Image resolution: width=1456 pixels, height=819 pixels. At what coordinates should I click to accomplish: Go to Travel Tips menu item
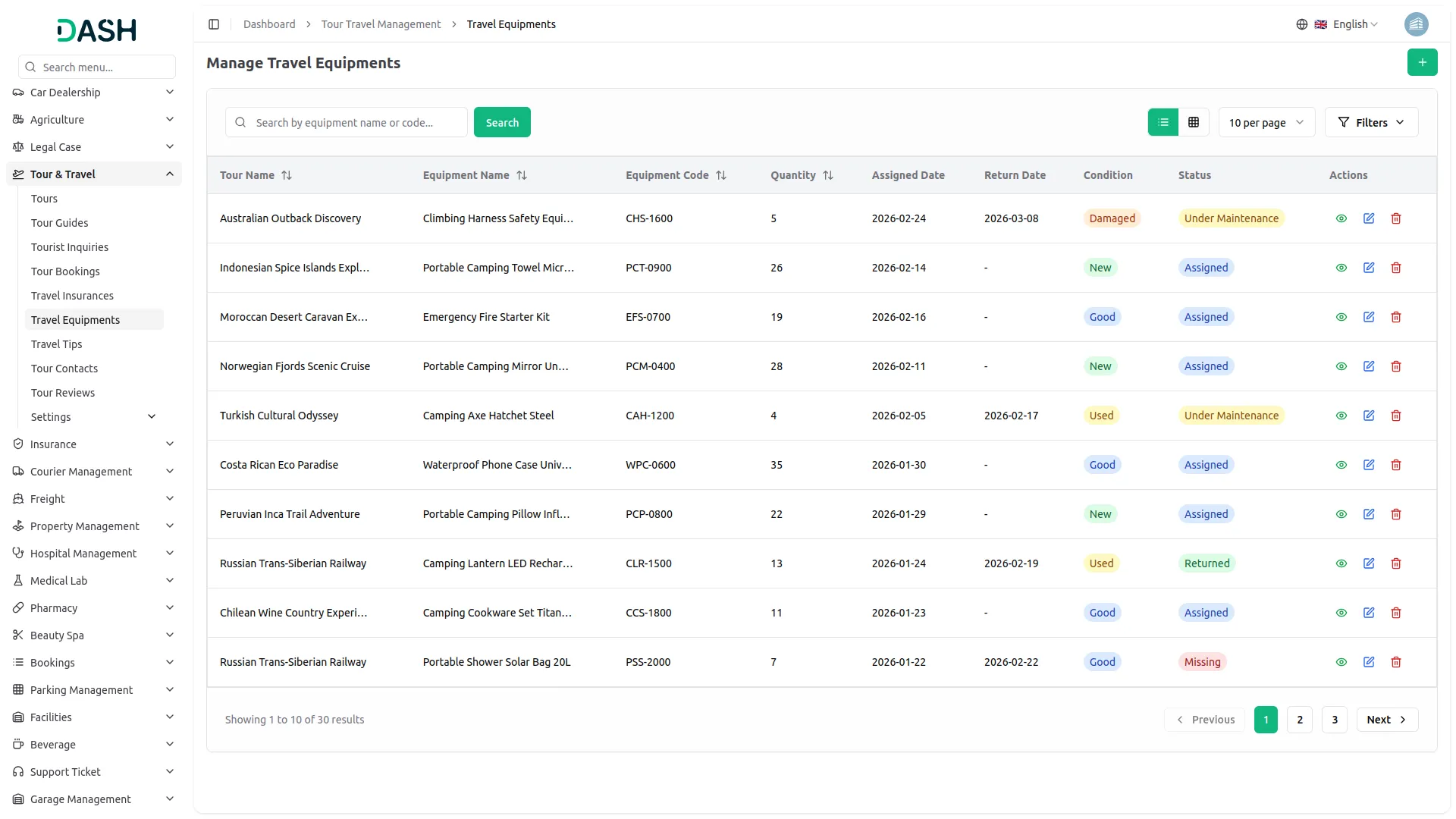(56, 344)
